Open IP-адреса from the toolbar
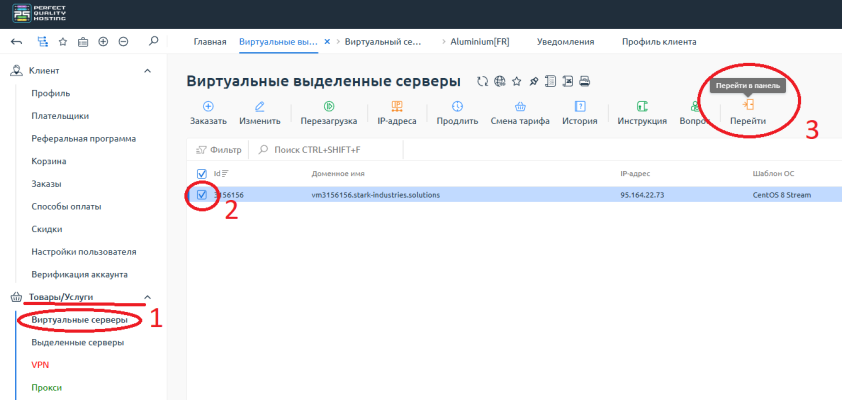The width and height of the screenshot is (842, 400). point(396,106)
